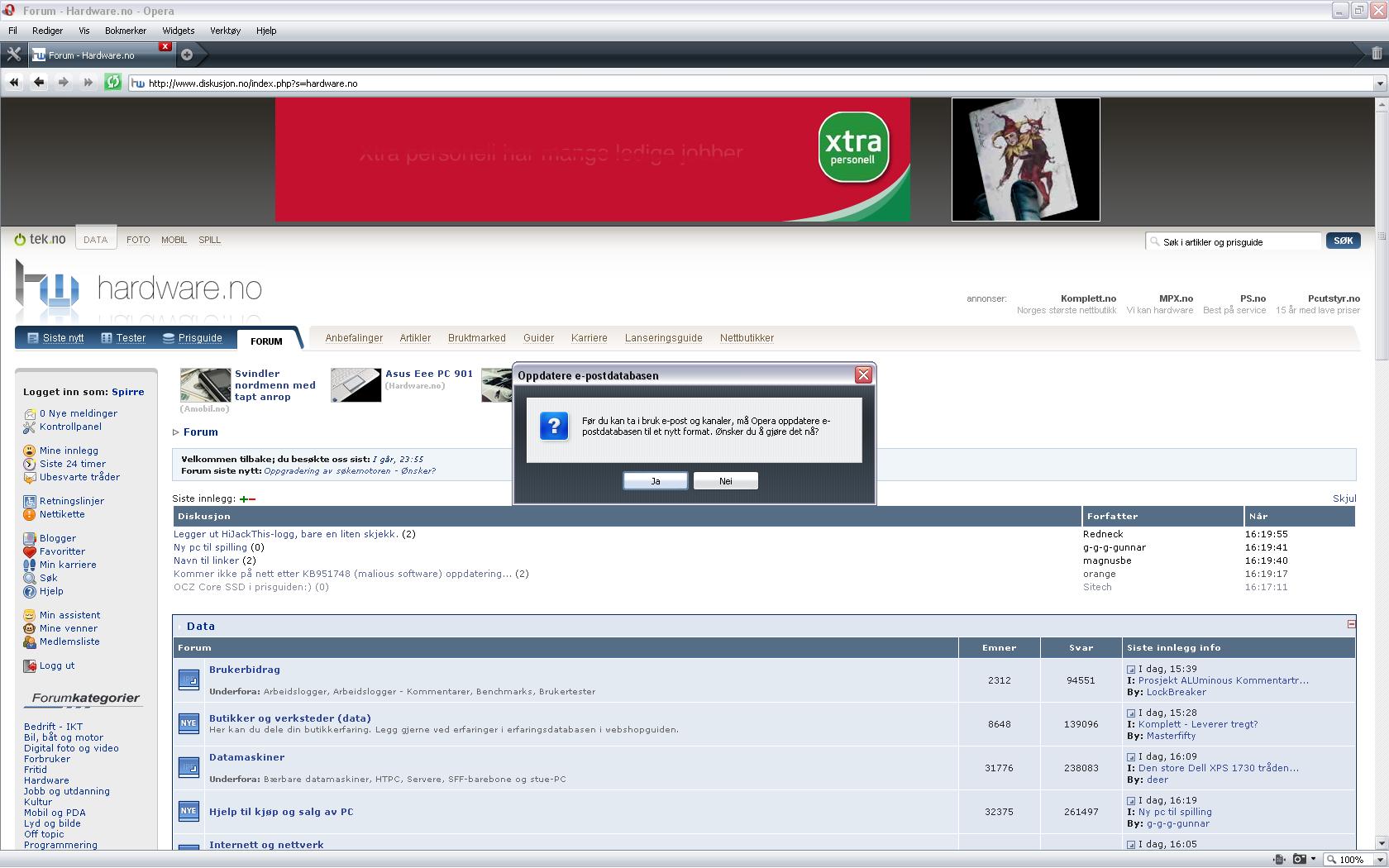1389x868 pixels.
Task: Open the closed tabs trash icon
Action: (x=1377, y=54)
